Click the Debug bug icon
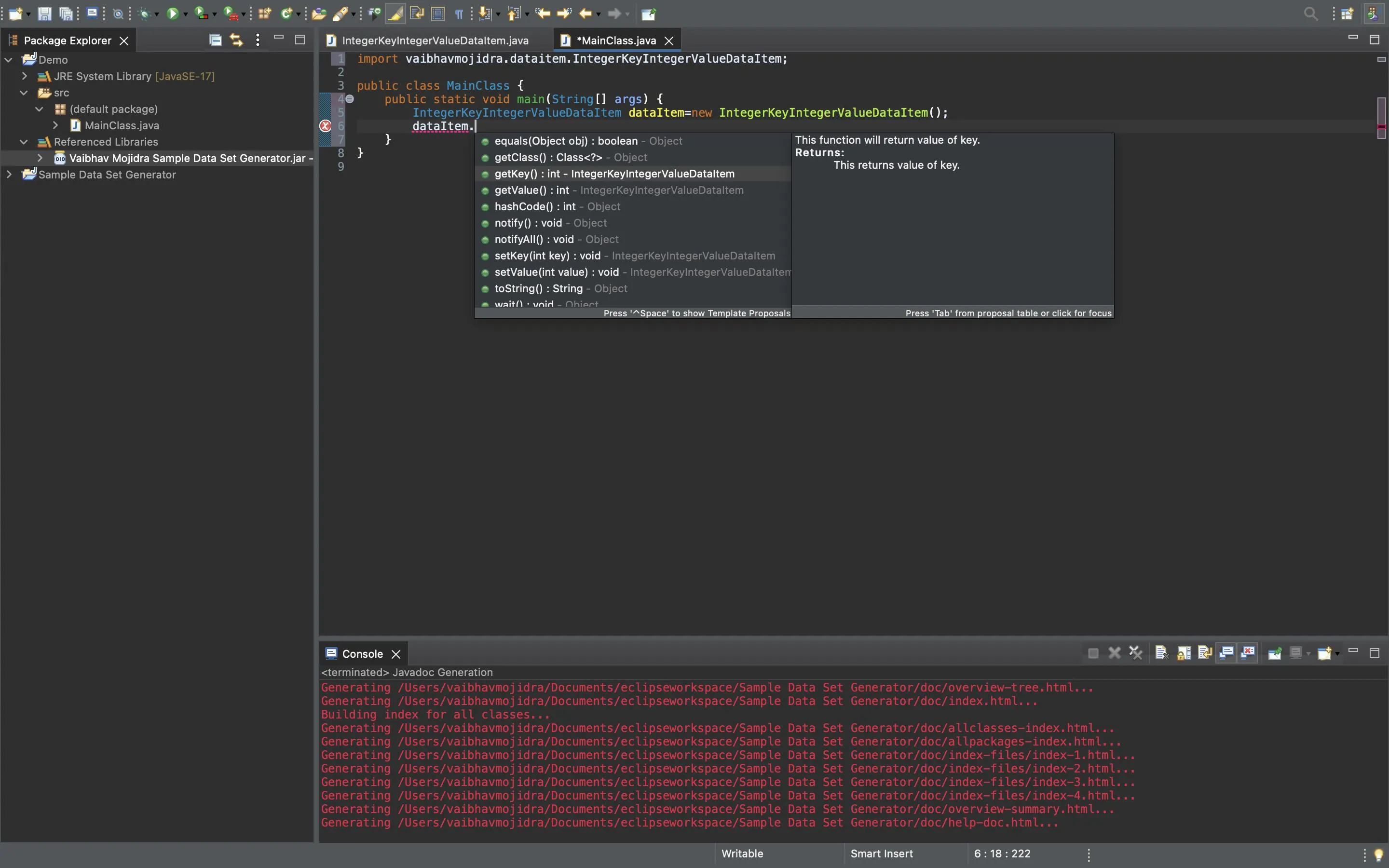The image size is (1389, 868). click(145, 14)
